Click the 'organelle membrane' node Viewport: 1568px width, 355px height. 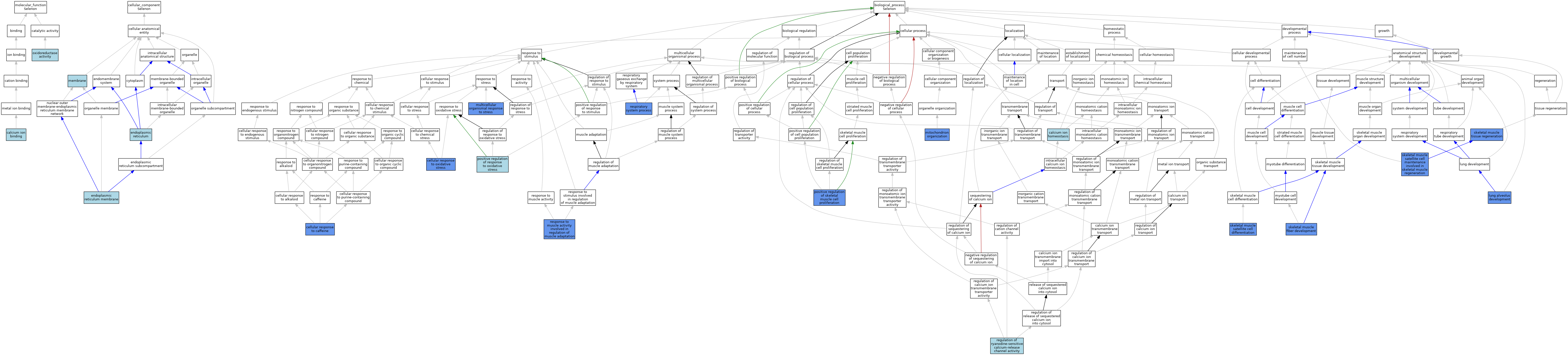pyautogui.click(x=101, y=108)
